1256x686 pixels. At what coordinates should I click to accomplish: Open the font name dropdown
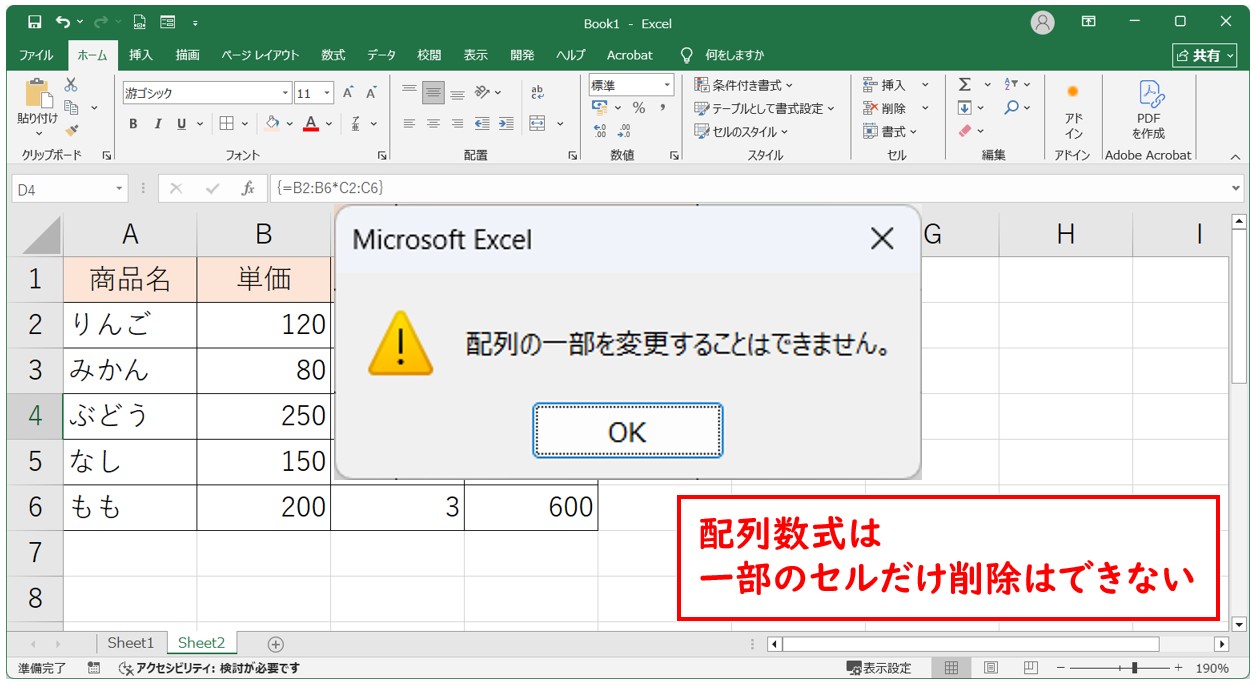pos(285,93)
